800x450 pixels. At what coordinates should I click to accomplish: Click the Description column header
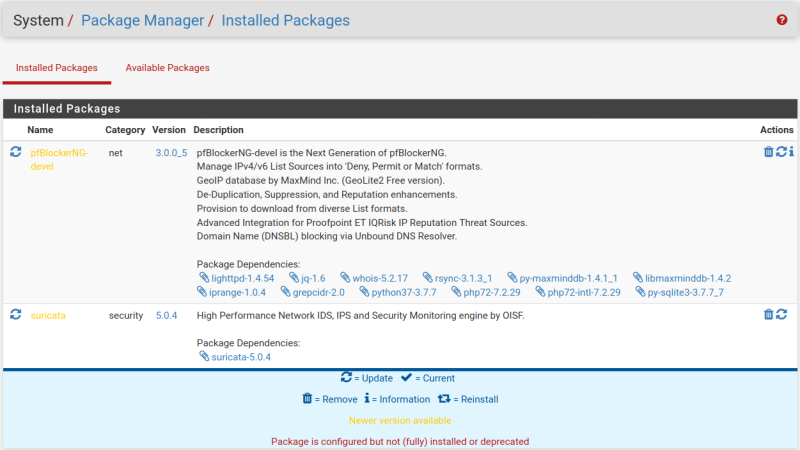tap(218, 130)
